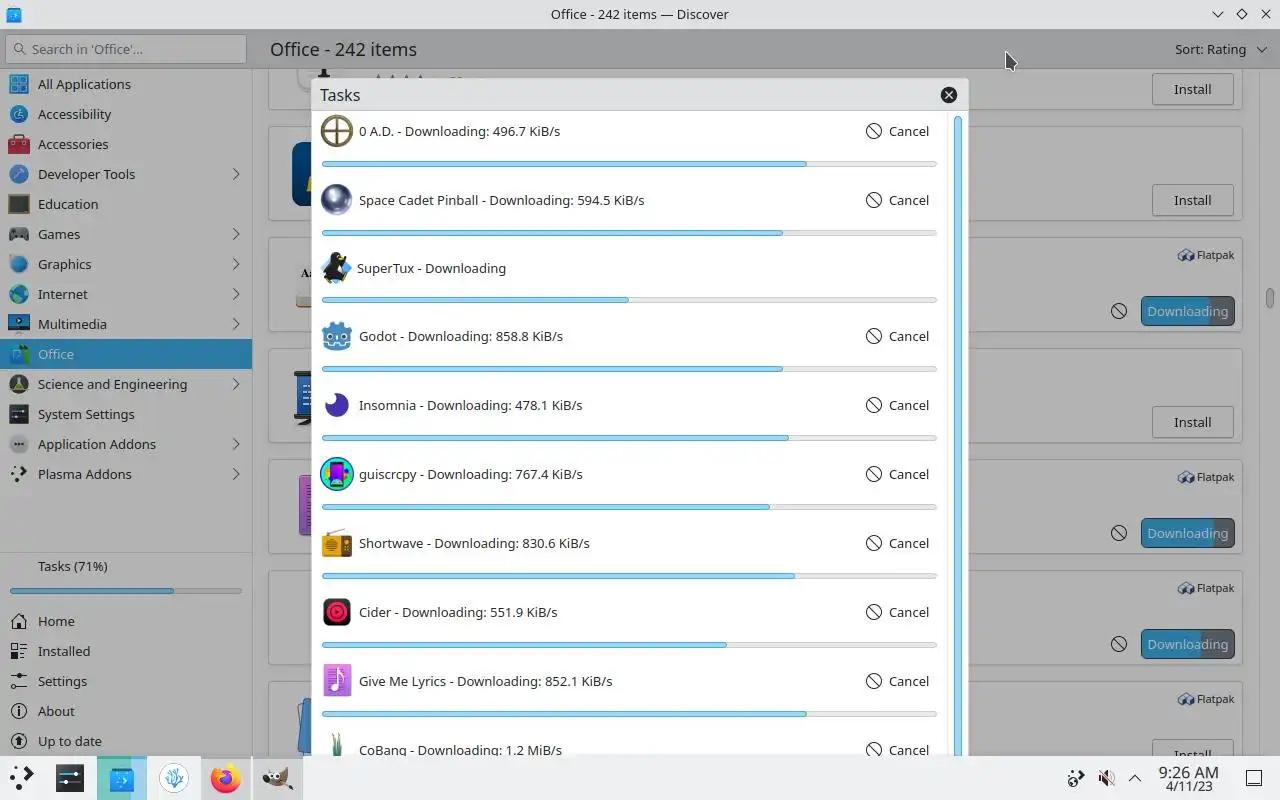This screenshot has width=1280, height=800.
Task: Open the System Settings category
Action: coord(126,414)
